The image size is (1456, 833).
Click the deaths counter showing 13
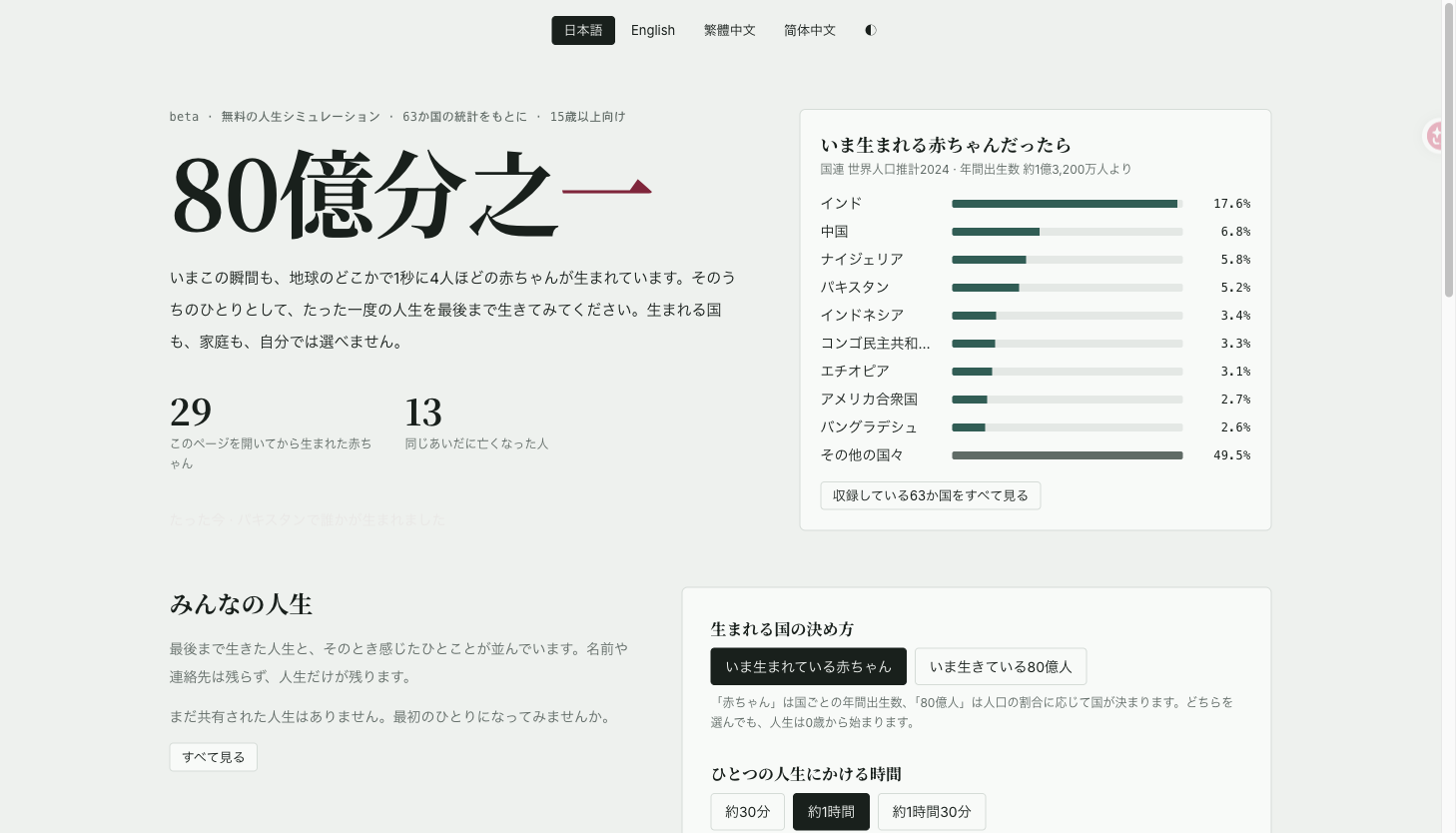point(423,412)
